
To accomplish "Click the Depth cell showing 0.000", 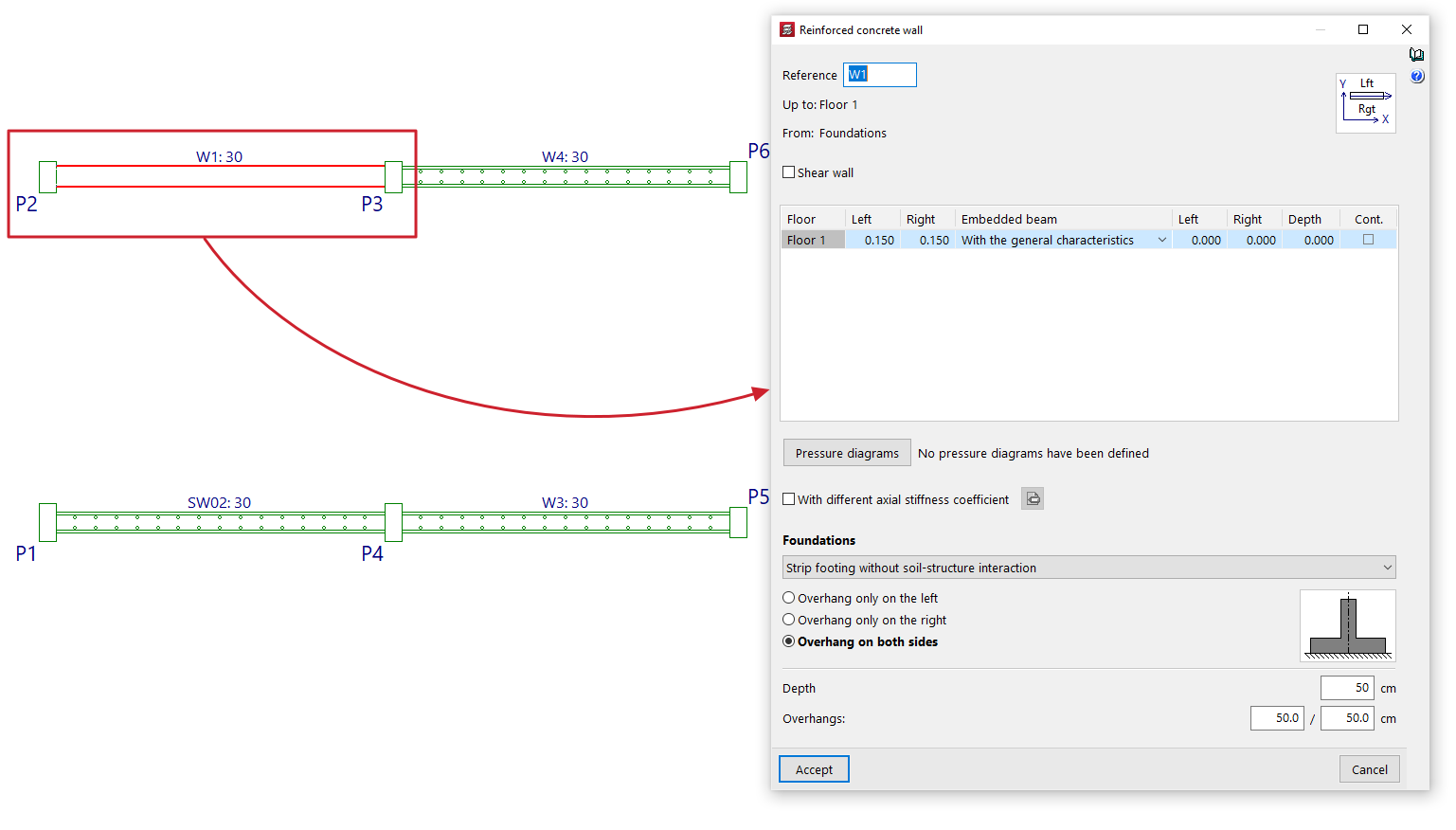I will (1311, 240).
